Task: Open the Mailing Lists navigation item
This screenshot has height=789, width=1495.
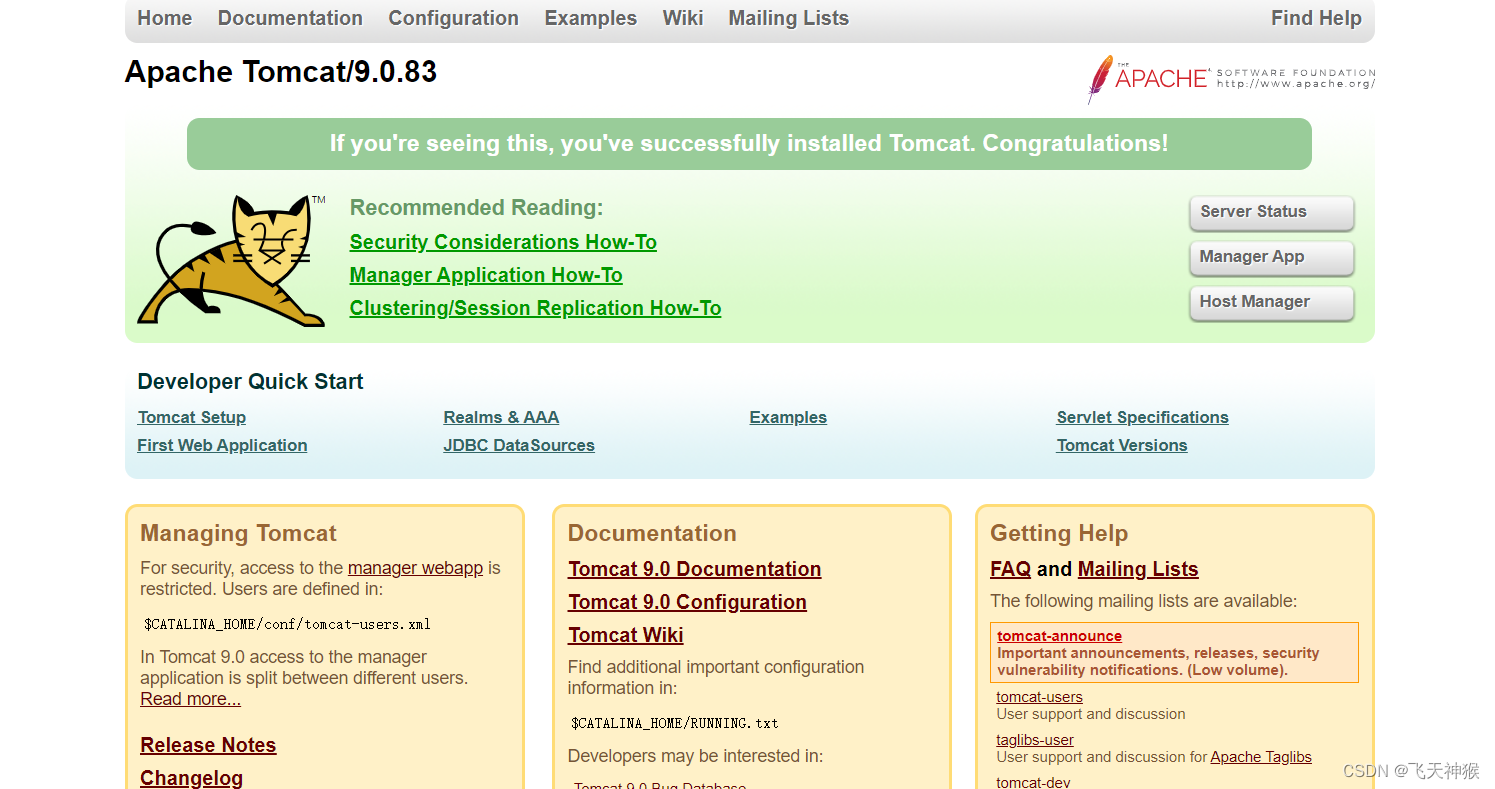Action: pyautogui.click(x=788, y=18)
